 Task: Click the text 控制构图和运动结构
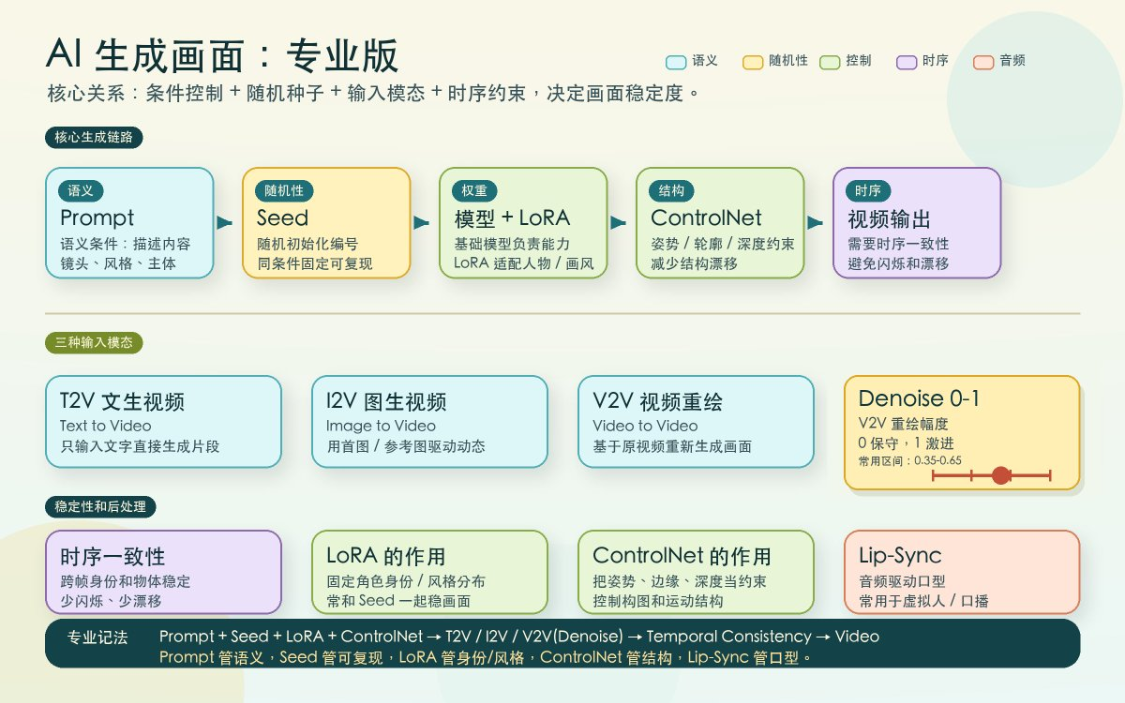(657, 600)
